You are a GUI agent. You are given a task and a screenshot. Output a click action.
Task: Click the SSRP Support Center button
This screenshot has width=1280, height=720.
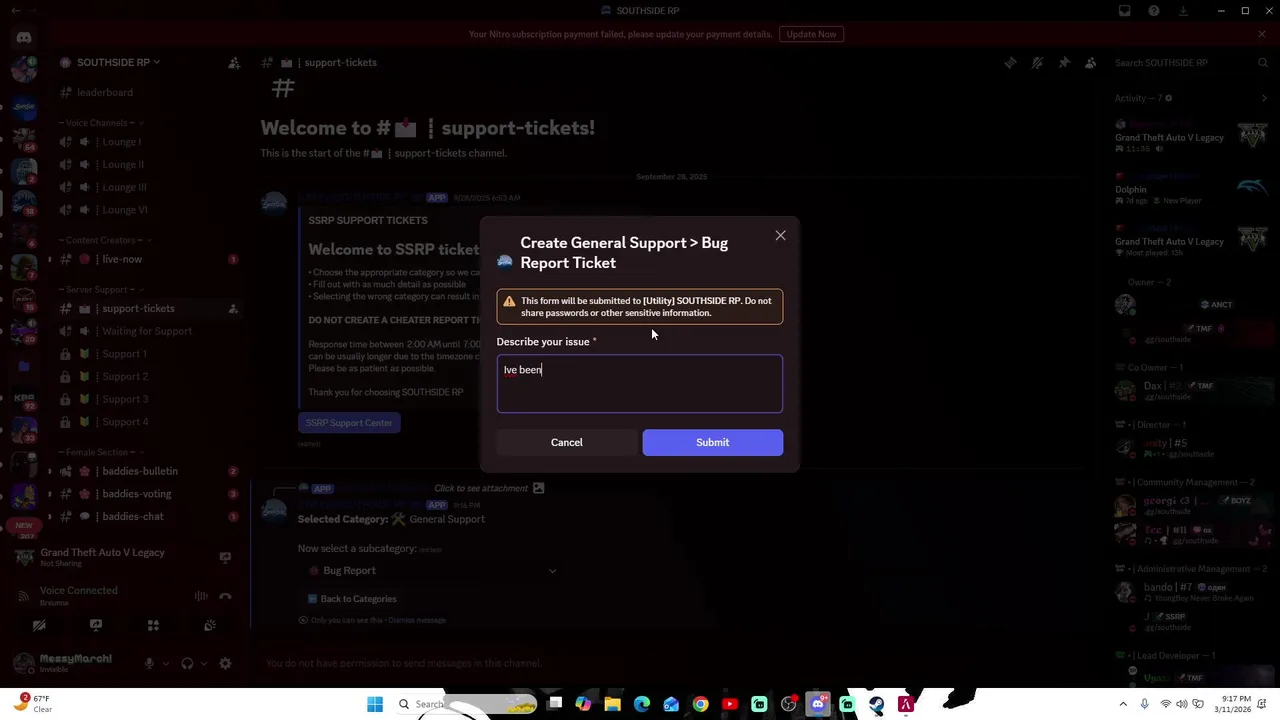pyautogui.click(x=349, y=423)
